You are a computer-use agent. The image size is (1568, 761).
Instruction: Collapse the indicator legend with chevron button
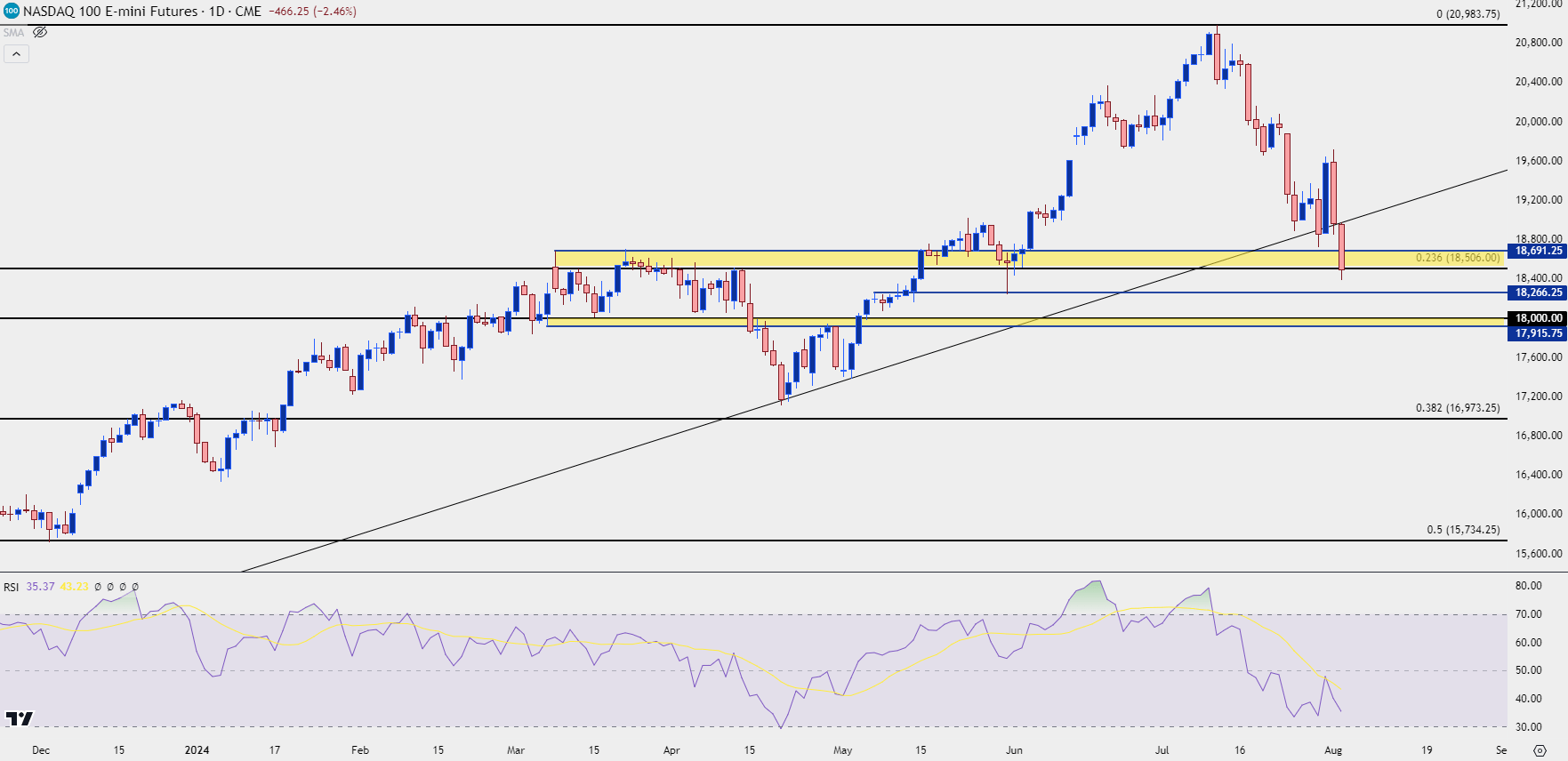(x=16, y=54)
